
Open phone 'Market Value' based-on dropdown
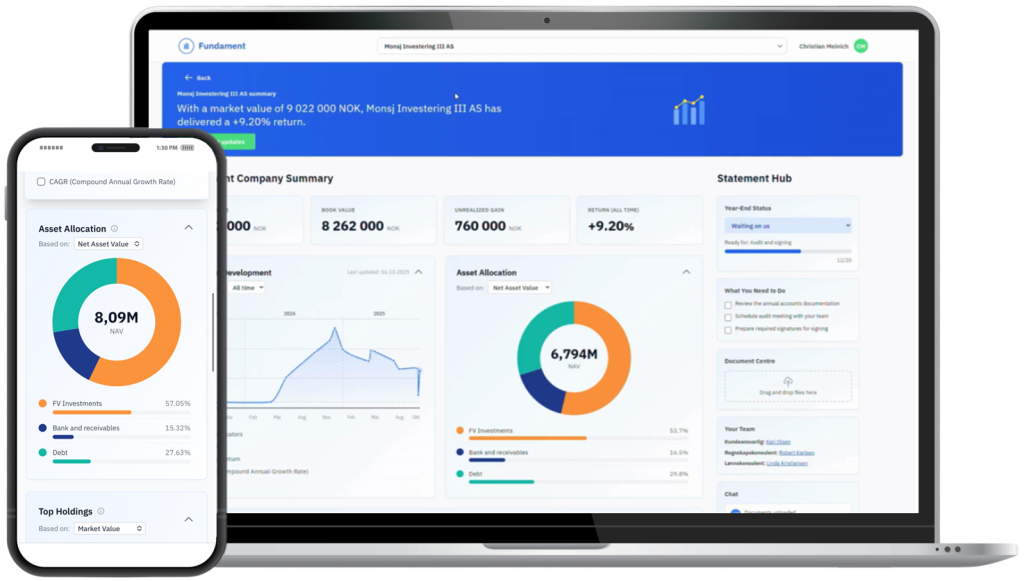(110, 528)
